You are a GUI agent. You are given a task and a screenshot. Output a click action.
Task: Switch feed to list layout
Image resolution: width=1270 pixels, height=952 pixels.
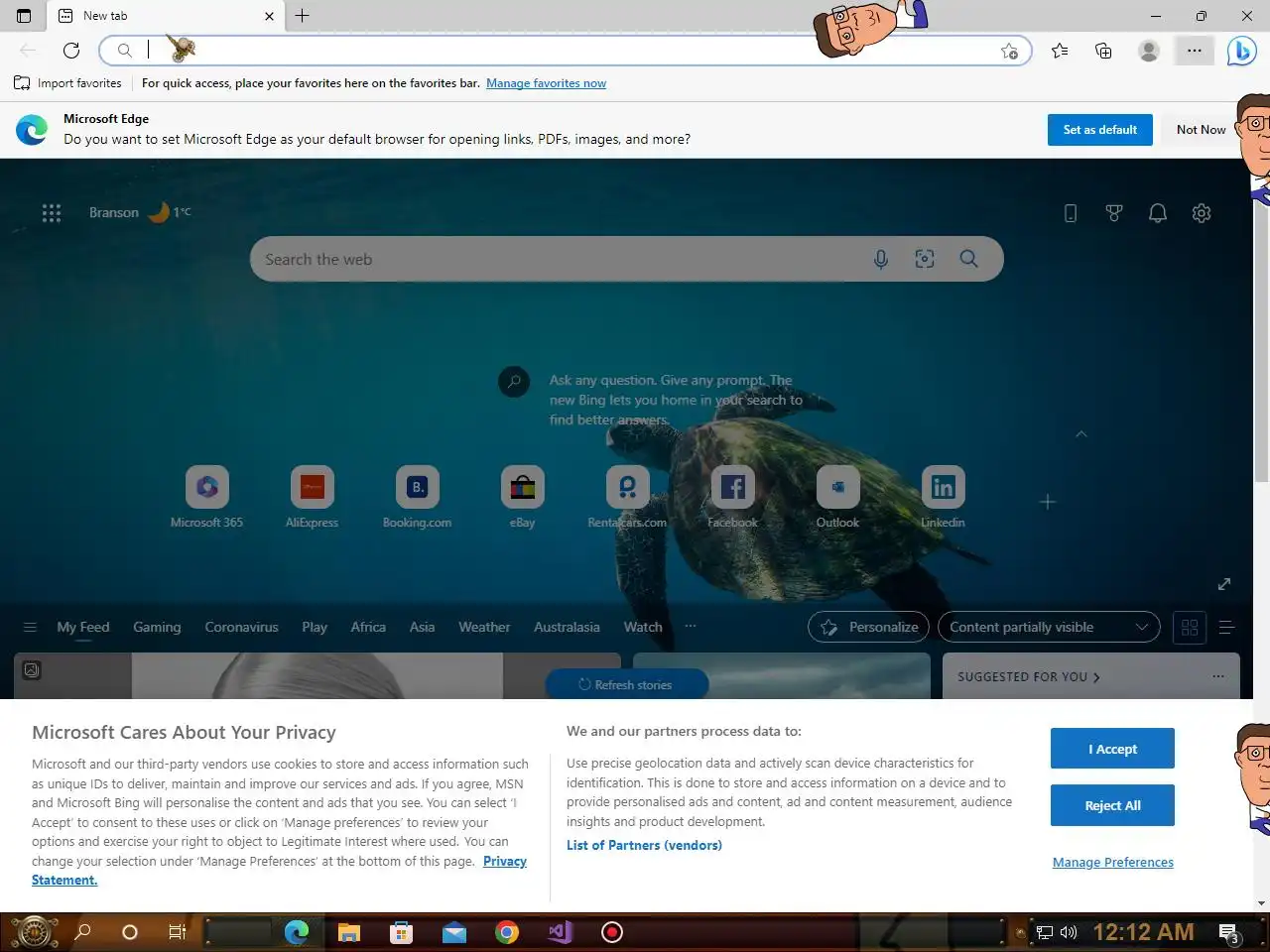pyautogui.click(x=1226, y=627)
